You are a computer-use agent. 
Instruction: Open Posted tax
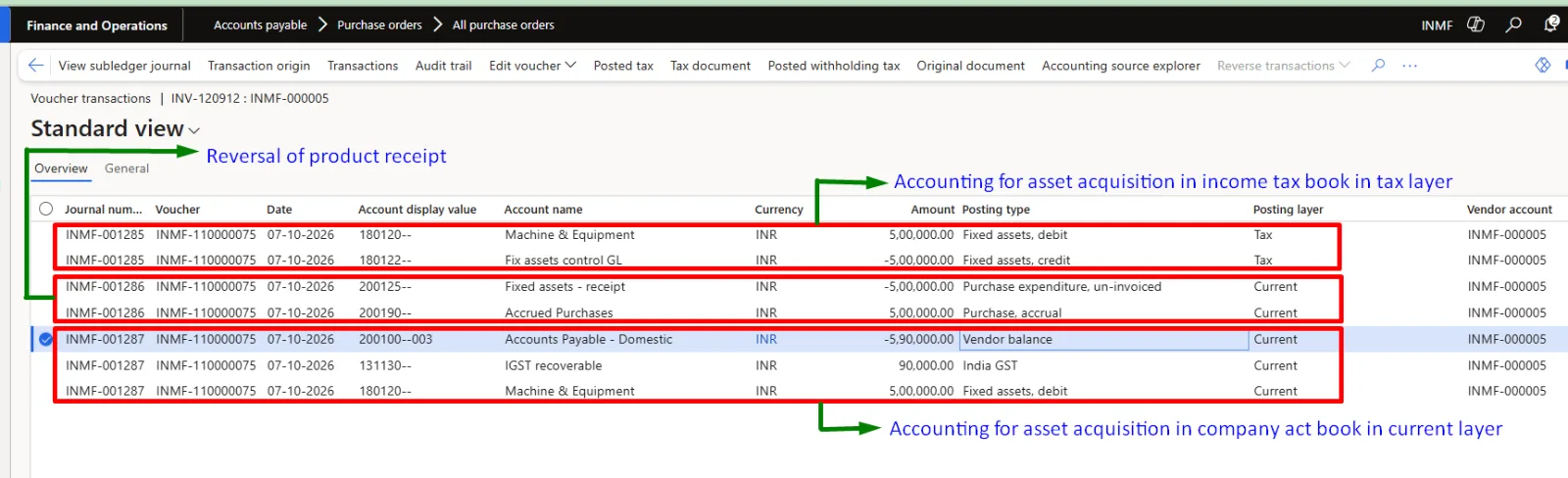tap(623, 66)
